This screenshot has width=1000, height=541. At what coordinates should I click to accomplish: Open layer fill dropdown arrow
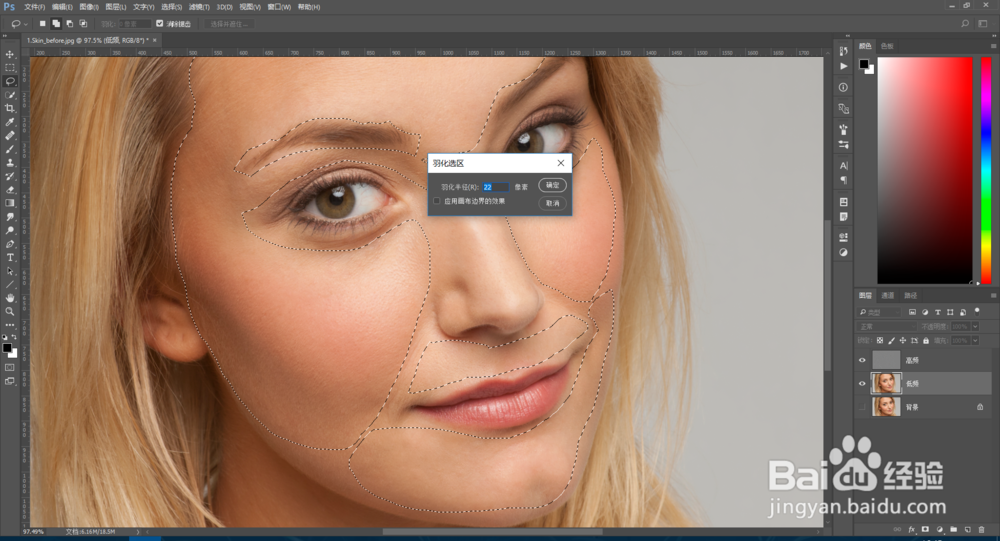click(x=975, y=341)
